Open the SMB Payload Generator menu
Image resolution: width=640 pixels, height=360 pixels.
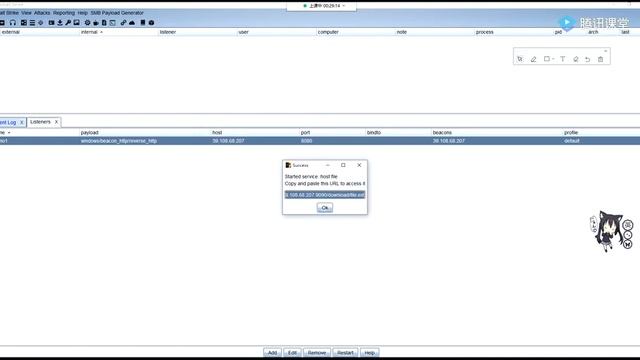pos(117,13)
